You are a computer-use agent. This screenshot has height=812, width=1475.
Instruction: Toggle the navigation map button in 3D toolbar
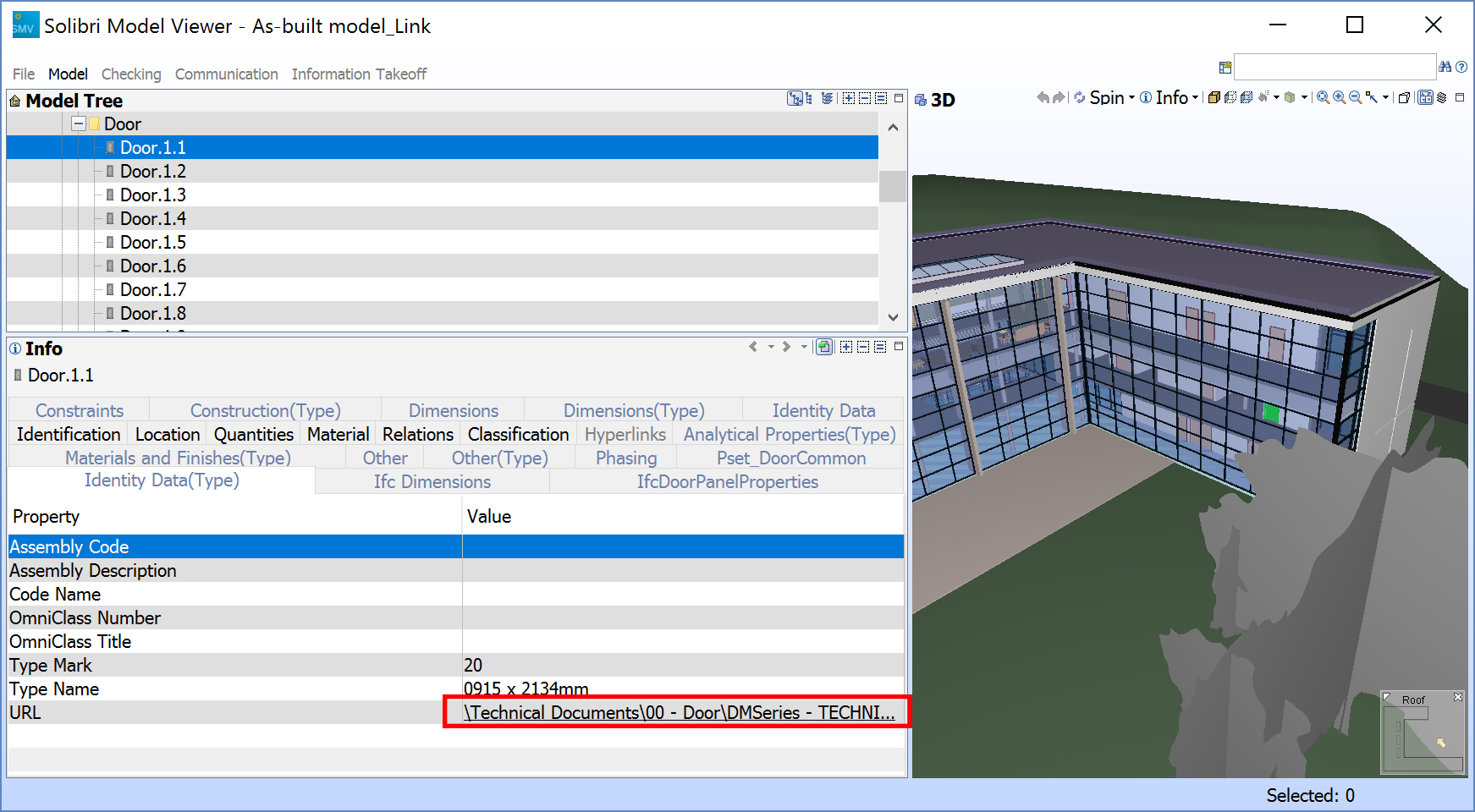point(1426,97)
